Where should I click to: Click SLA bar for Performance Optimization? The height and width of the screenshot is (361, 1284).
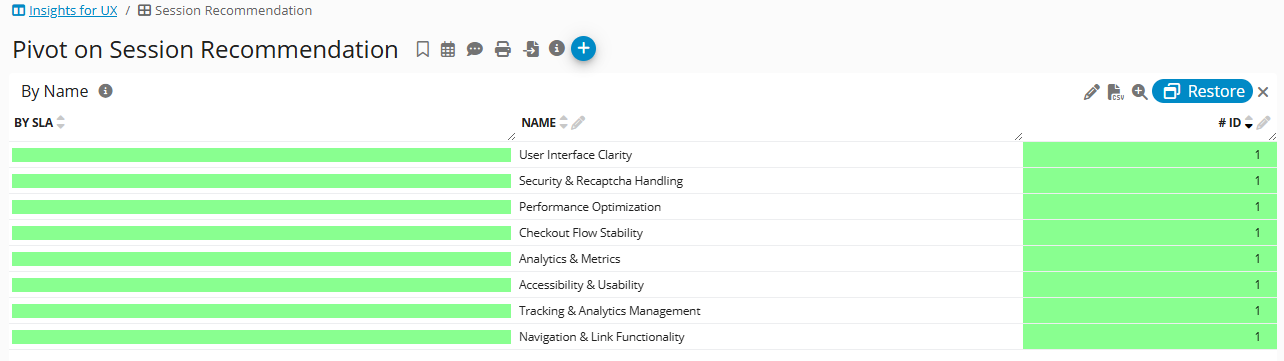(x=261, y=207)
